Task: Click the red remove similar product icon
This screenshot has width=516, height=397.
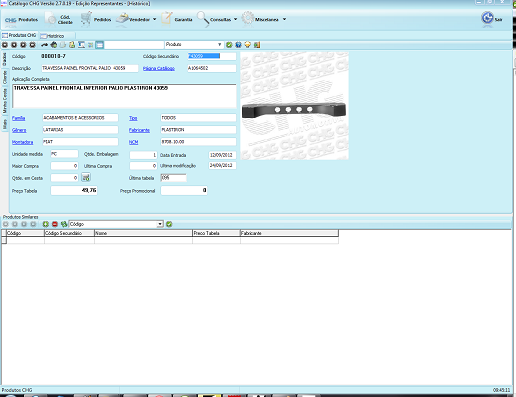Action: coord(55,224)
